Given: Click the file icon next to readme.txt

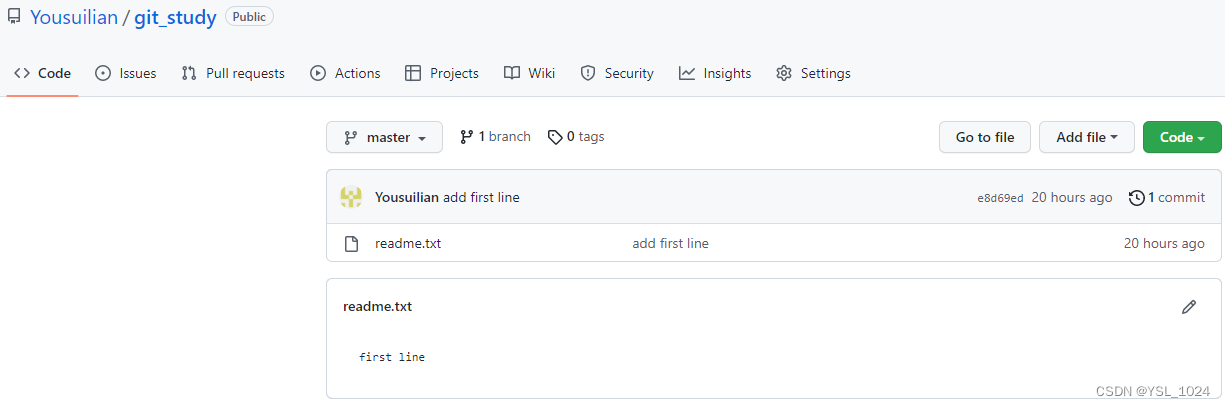Looking at the screenshot, I should pos(351,243).
